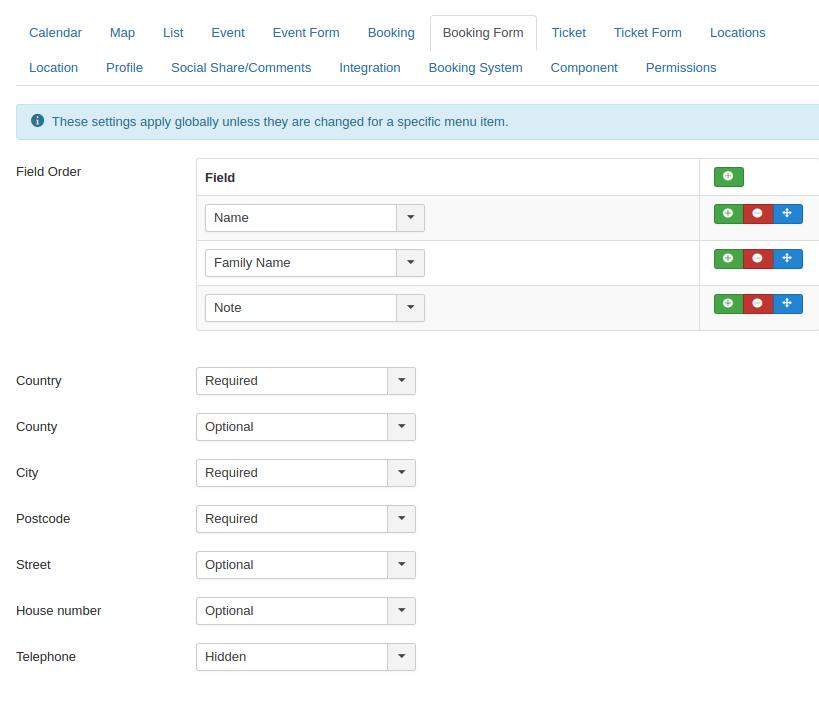The height and width of the screenshot is (706, 819).
Task: Select the Social Share/Comments tab
Action: [240, 68]
